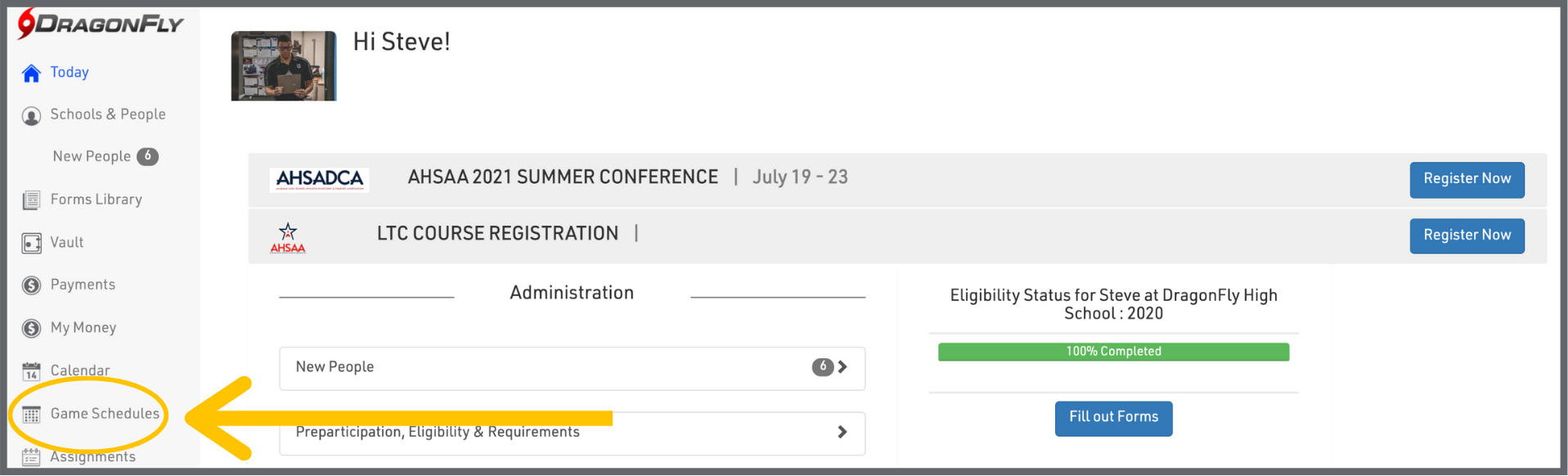This screenshot has width=1568, height=476.
Task: Expand the New People row chevron
Action: 842,367
